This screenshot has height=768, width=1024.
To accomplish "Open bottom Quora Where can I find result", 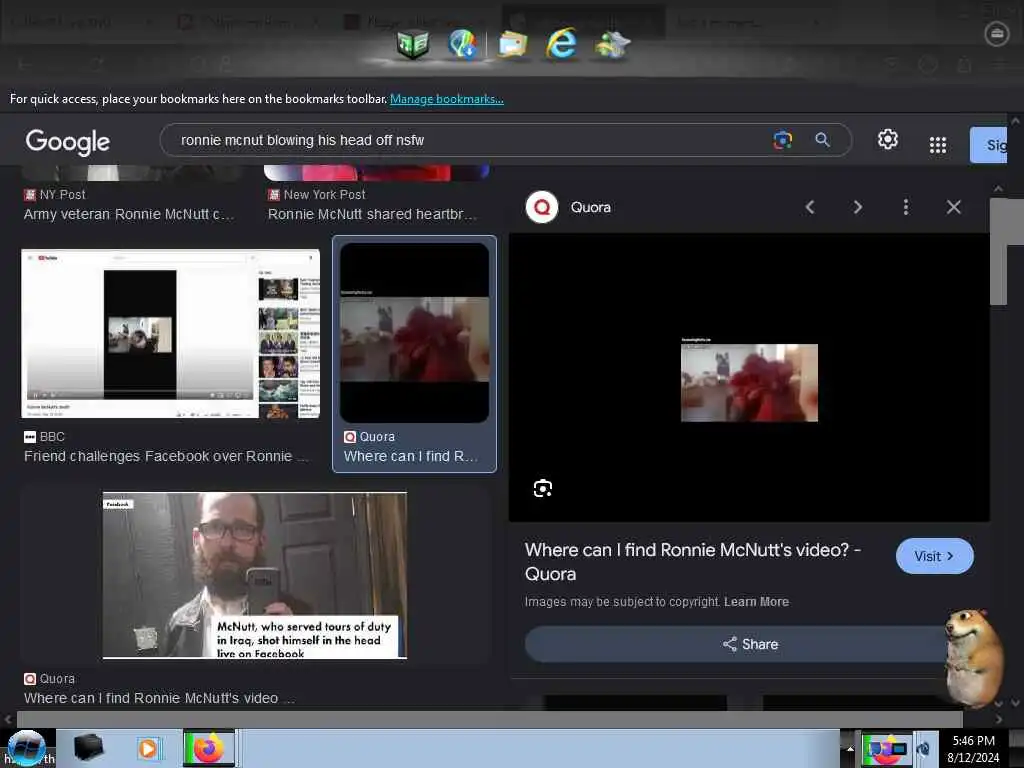I will tap(159, 697).
